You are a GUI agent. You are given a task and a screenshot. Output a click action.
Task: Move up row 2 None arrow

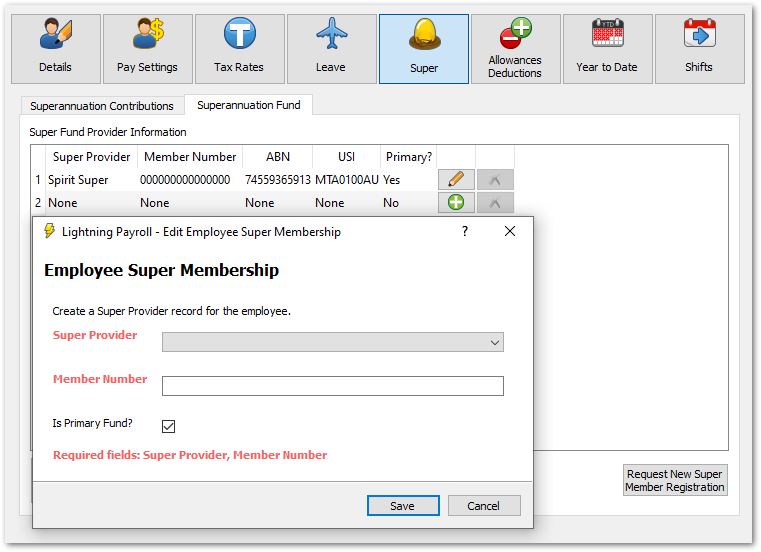click(495, 202)
